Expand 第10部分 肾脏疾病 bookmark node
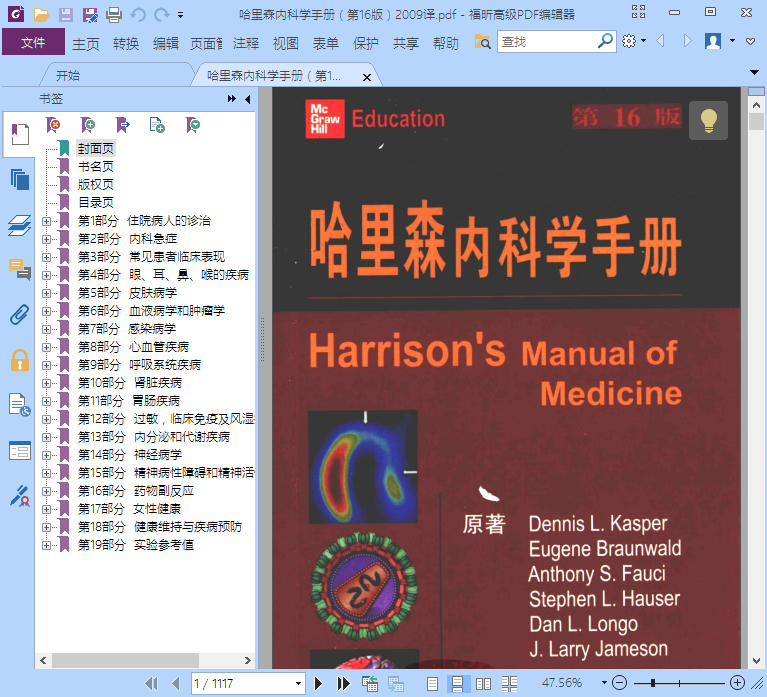The width and height of the screenshot is (767, 697). [46, 383]
